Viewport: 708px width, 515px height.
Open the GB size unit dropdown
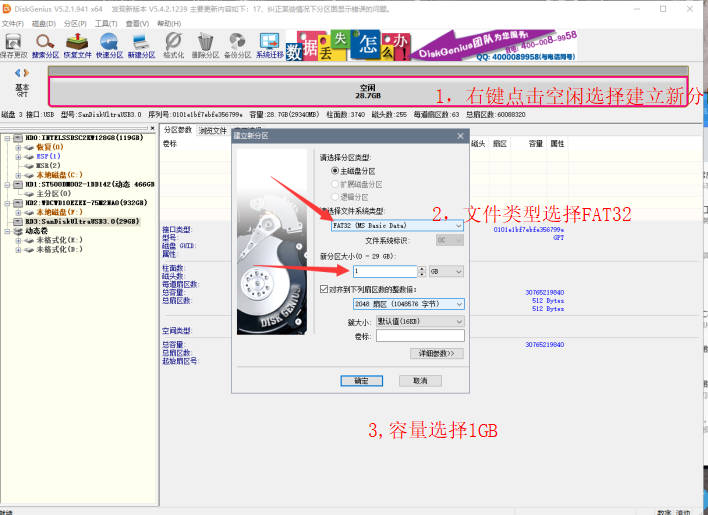446,271
